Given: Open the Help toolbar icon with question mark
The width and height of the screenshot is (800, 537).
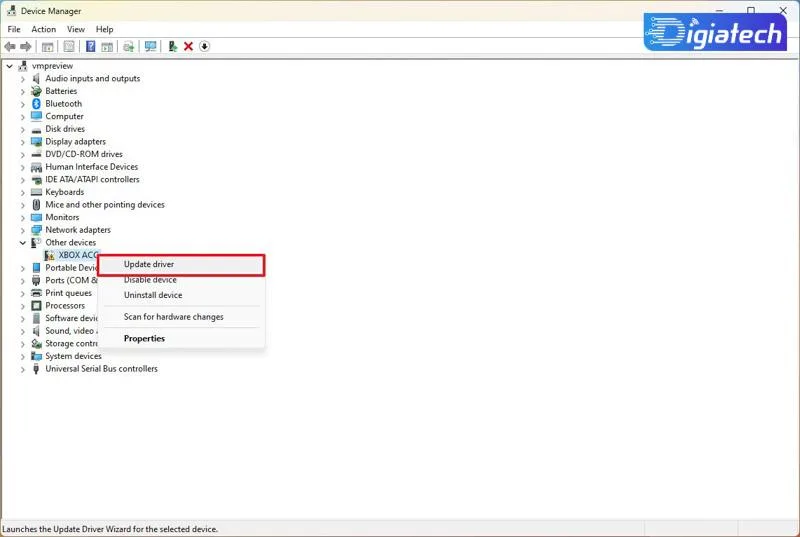Looking at the screenshot, I should [x=90, y=47].
